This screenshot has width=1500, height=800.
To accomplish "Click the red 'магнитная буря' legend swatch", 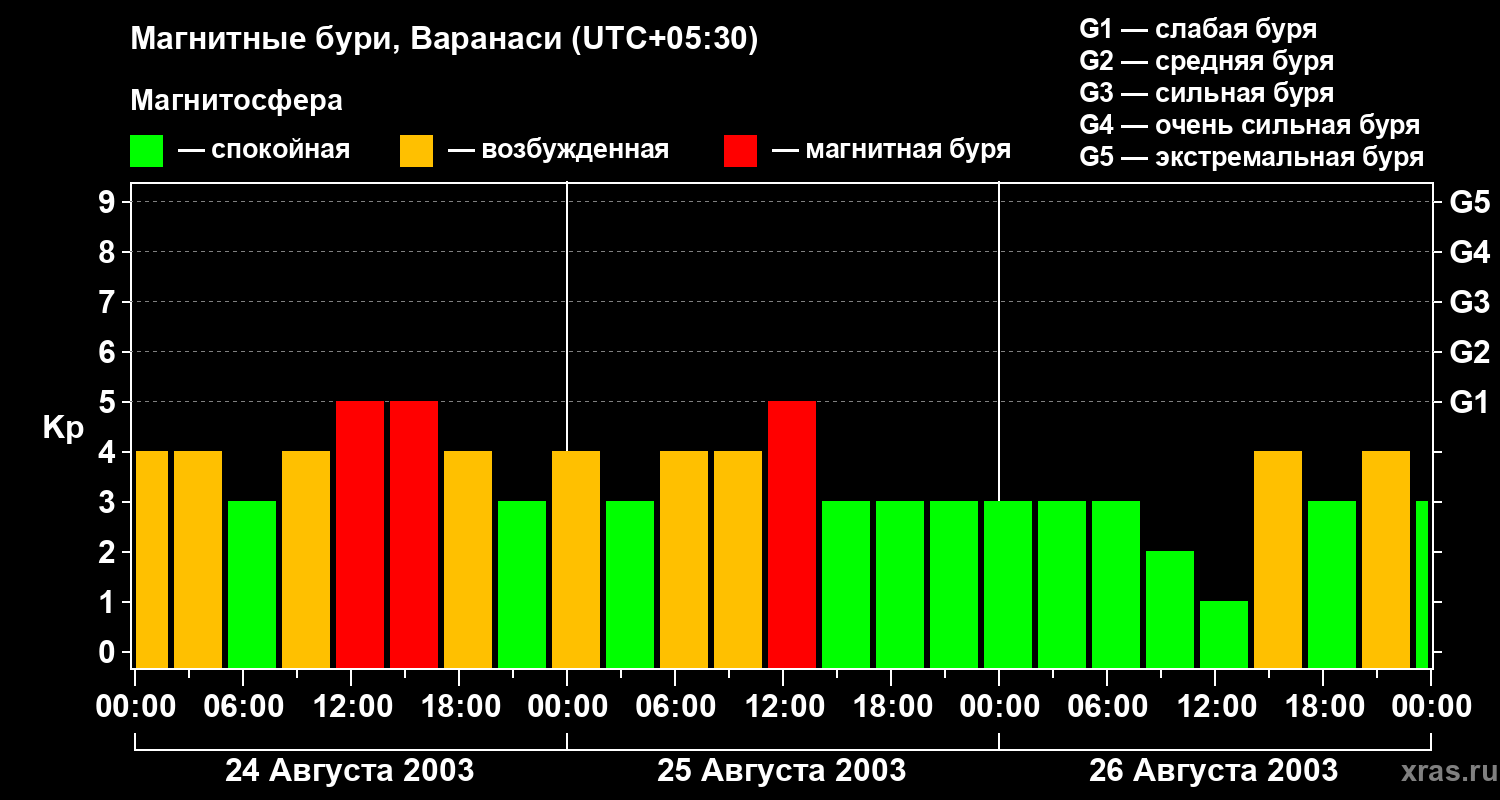I will (740, 151).
